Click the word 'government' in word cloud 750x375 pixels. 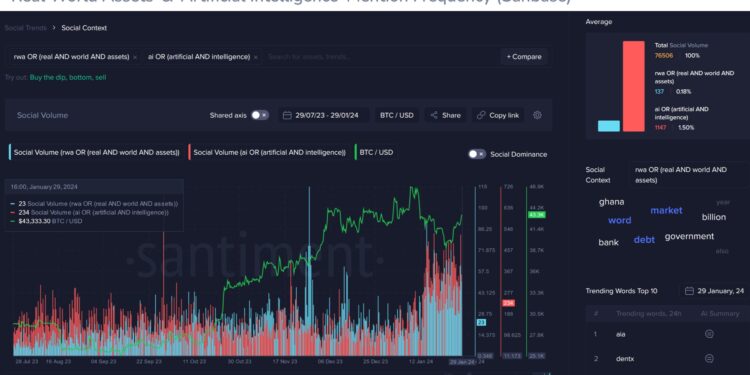click(689, 236)
